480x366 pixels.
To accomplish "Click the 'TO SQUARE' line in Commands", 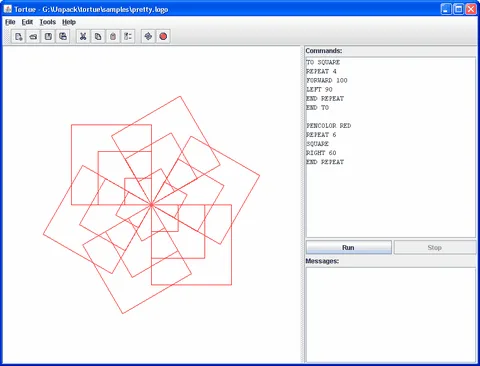I will point(323,62).
